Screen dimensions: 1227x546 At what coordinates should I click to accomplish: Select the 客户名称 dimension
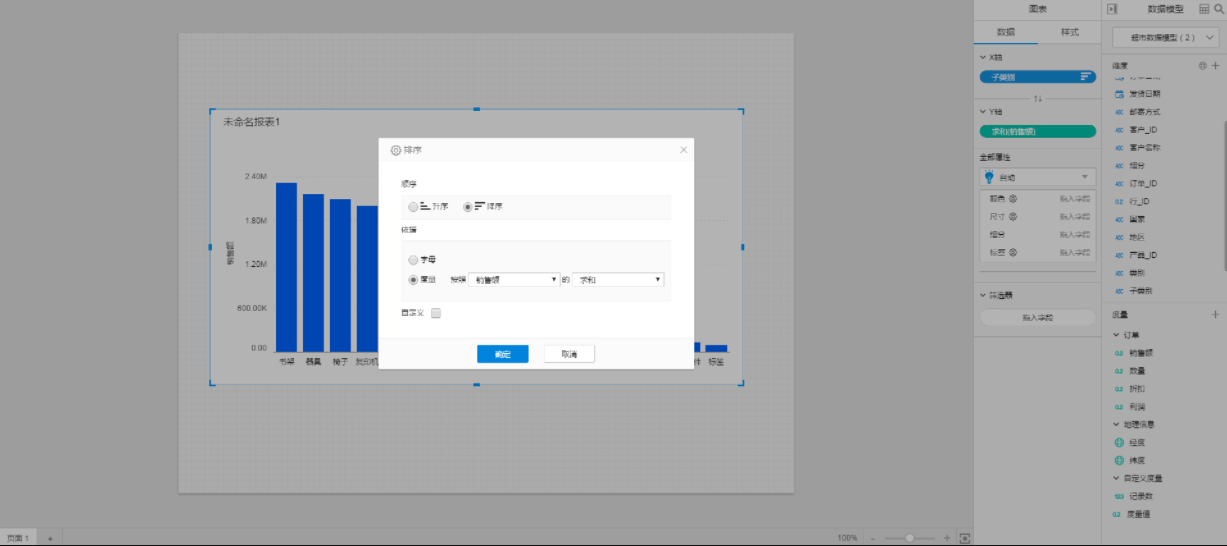[1144, 147]
